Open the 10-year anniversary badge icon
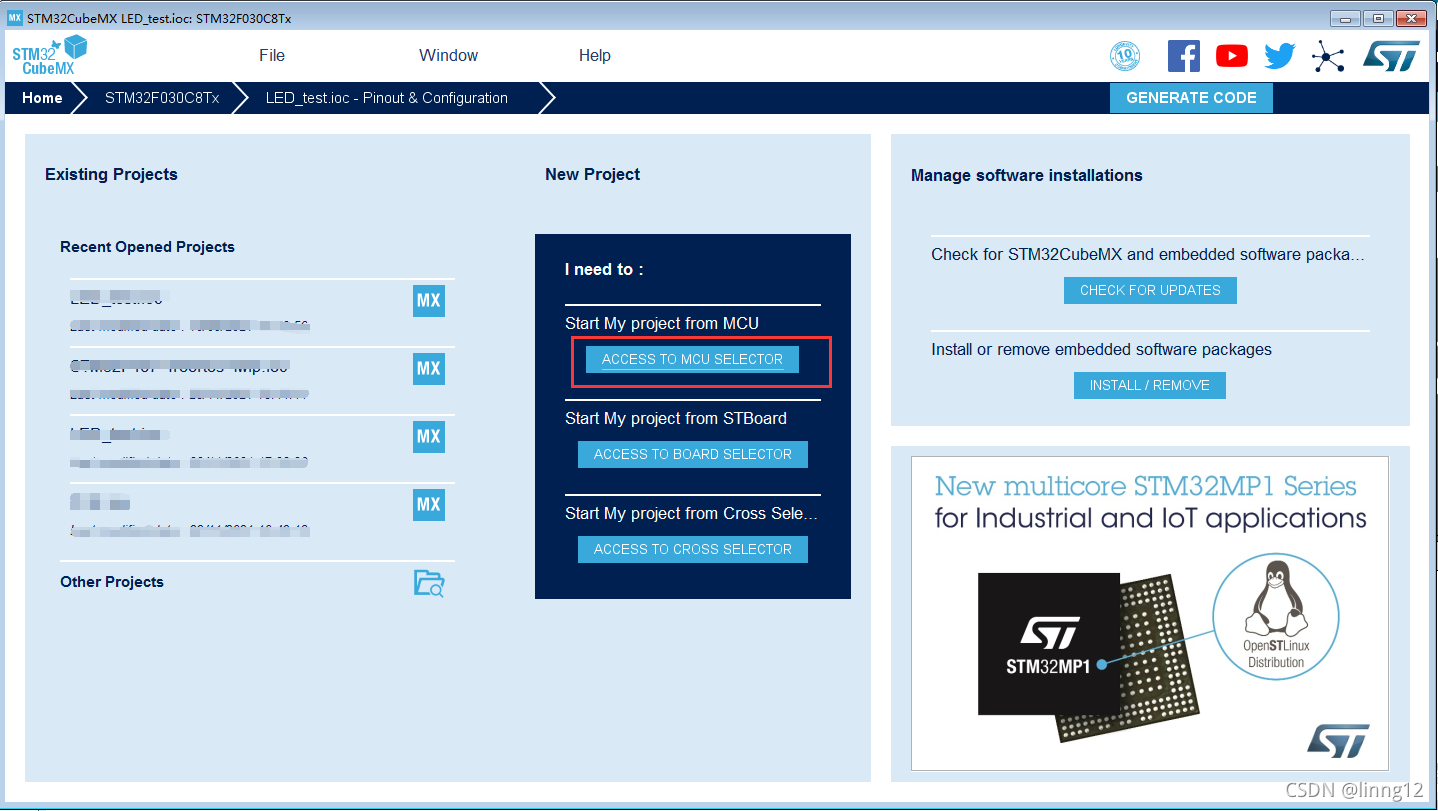 pyautogui.click(x=1125, y=56)
